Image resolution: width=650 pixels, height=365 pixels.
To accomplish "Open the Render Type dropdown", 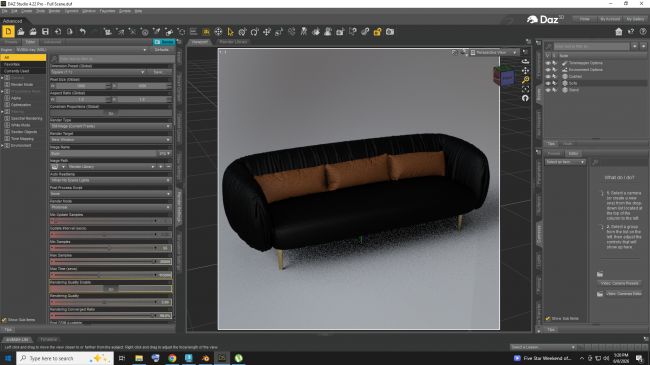I will click(111, 126).
